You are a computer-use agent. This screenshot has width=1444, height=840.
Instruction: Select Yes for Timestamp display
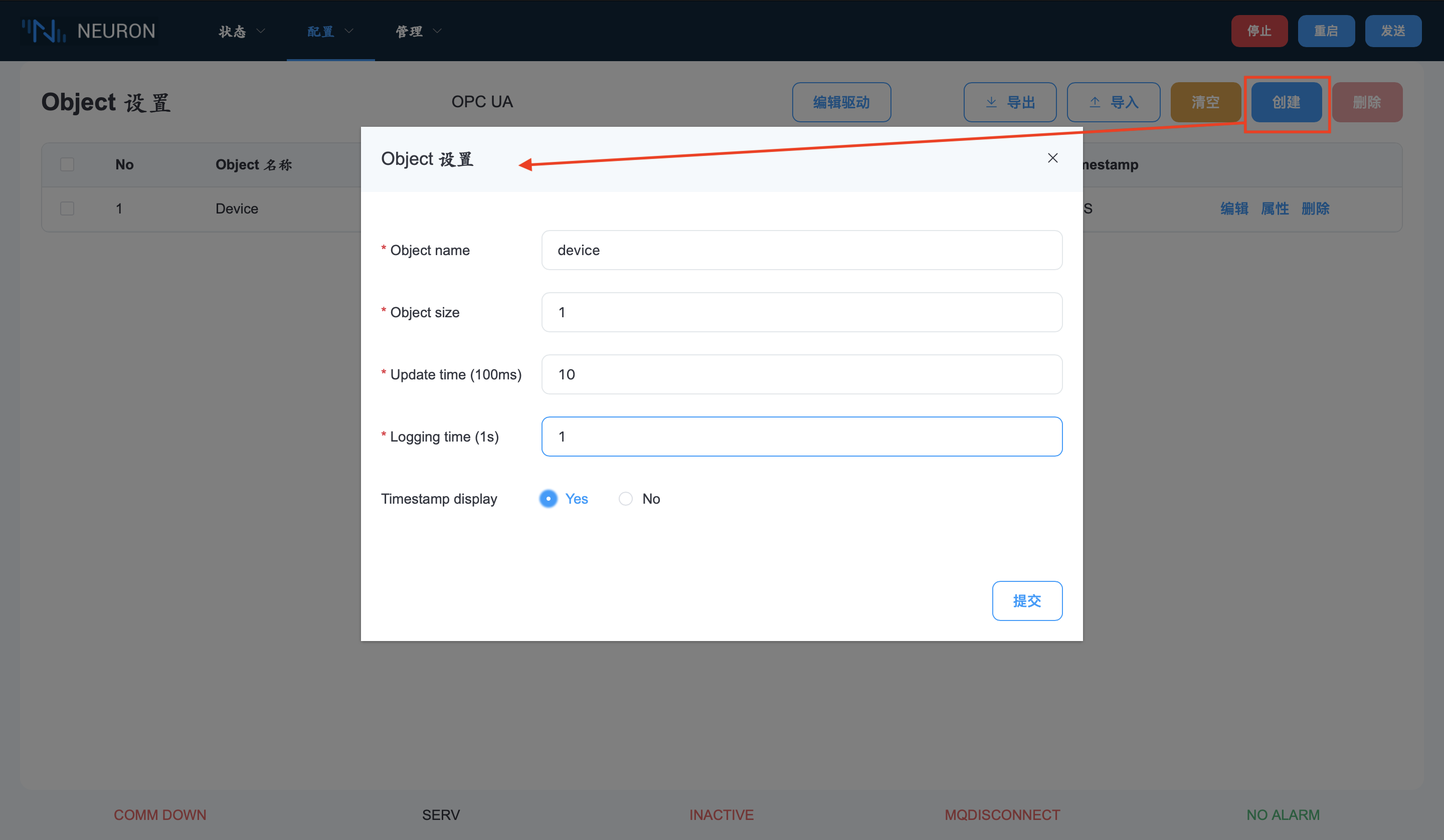tap(549, 499)
